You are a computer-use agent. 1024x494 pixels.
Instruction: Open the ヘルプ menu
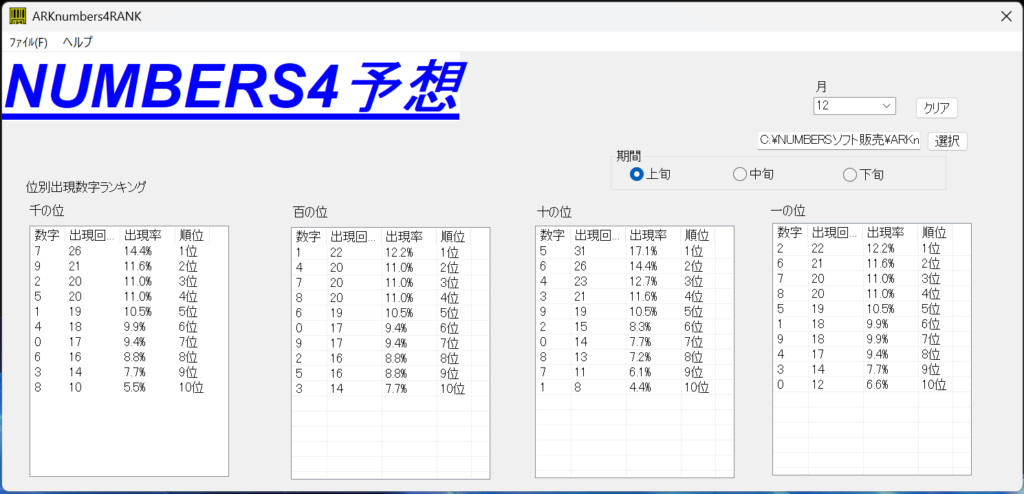(77, 42)
